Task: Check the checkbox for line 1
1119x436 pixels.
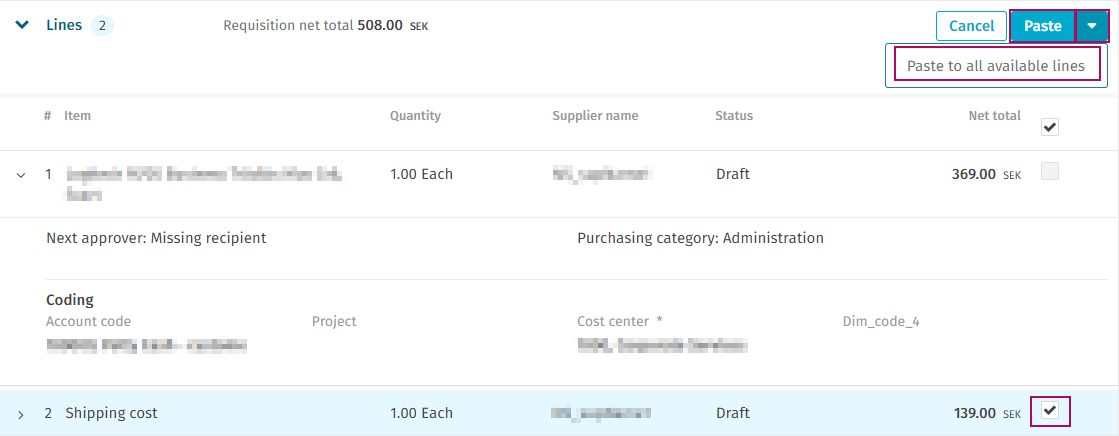Action: coord(1050,171)
